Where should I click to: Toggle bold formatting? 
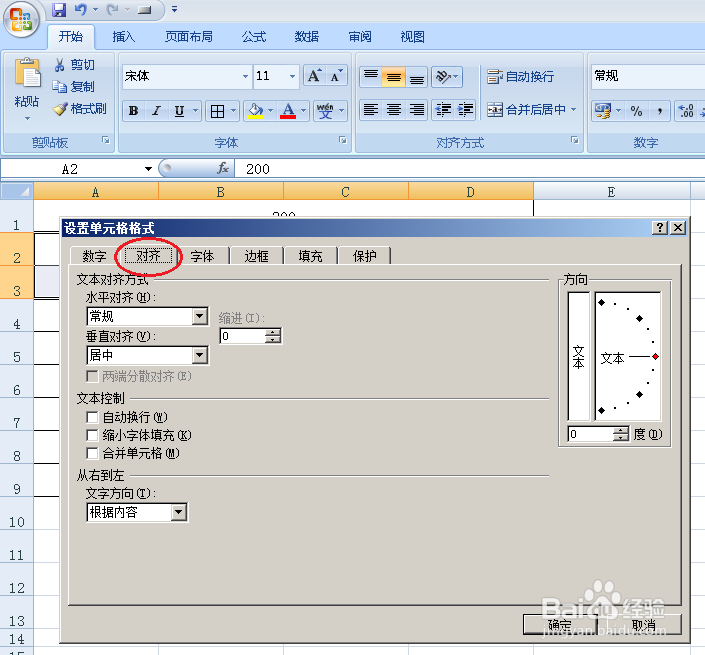(134, 111)
